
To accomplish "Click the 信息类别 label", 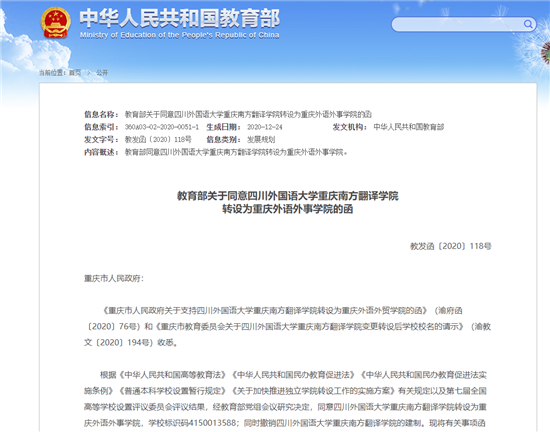I will (x=223, y=140).
